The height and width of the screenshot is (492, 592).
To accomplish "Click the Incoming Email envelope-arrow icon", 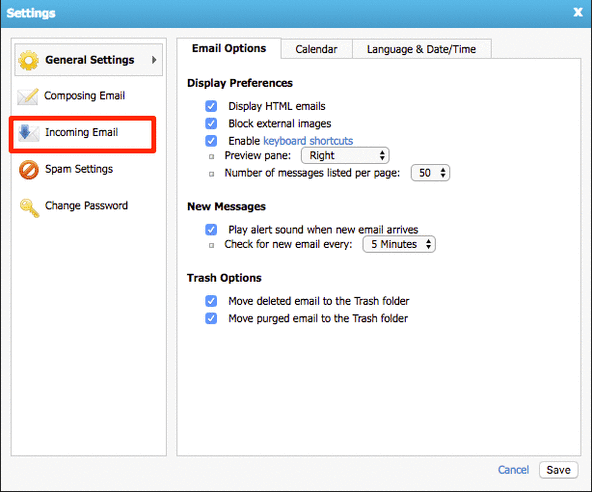I will click(29, 133).
